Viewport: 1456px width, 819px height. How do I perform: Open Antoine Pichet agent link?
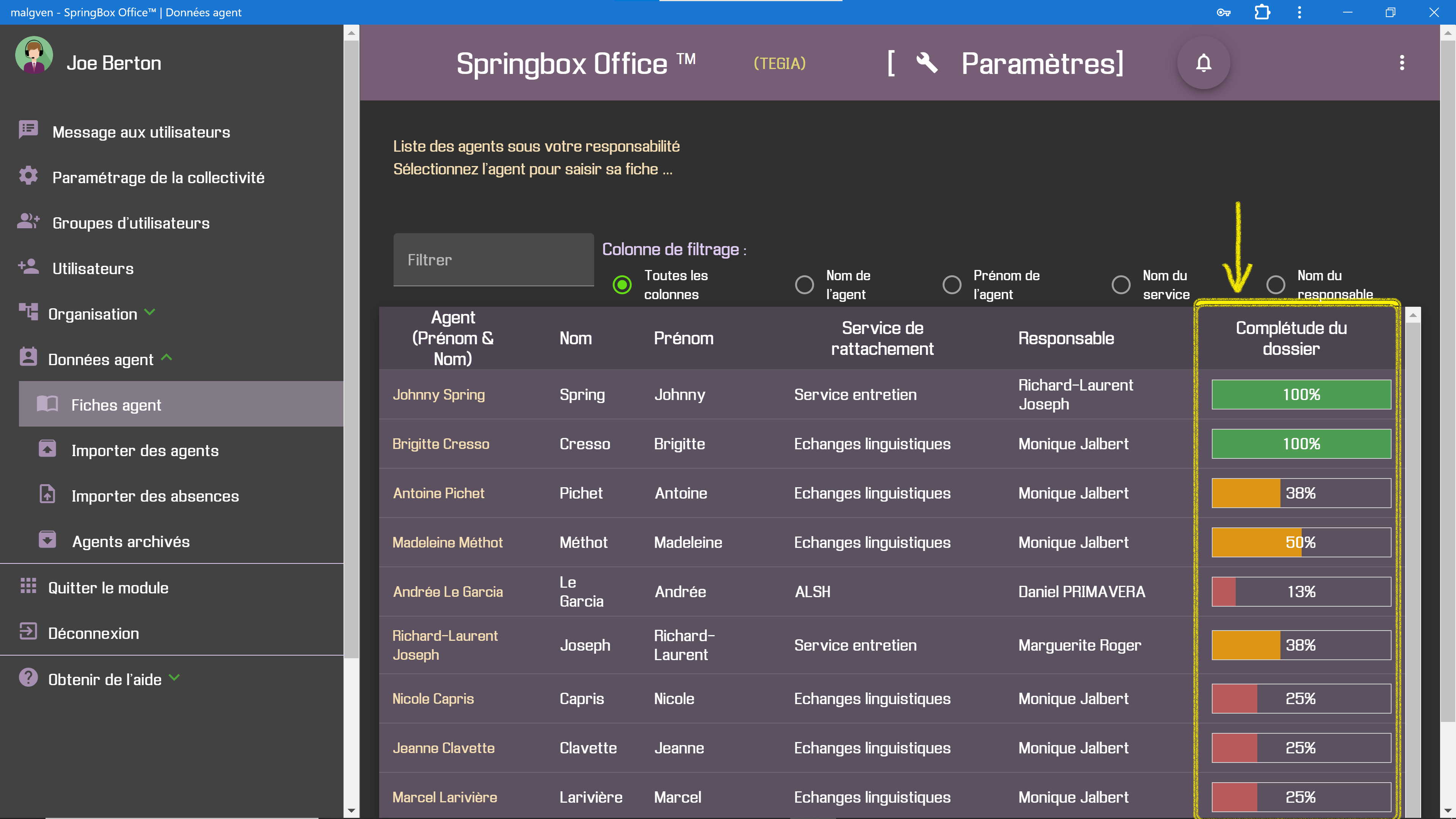coord(439,493)
